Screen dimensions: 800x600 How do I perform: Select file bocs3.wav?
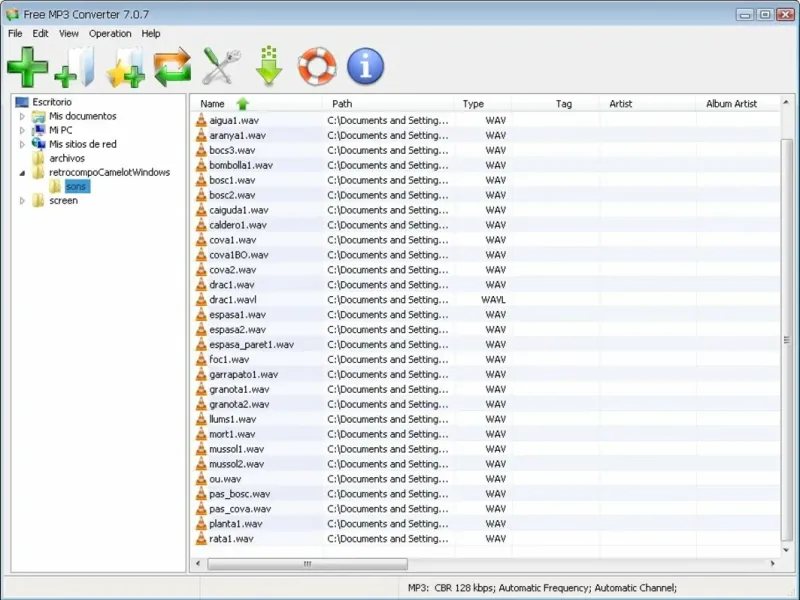point(232,150)
